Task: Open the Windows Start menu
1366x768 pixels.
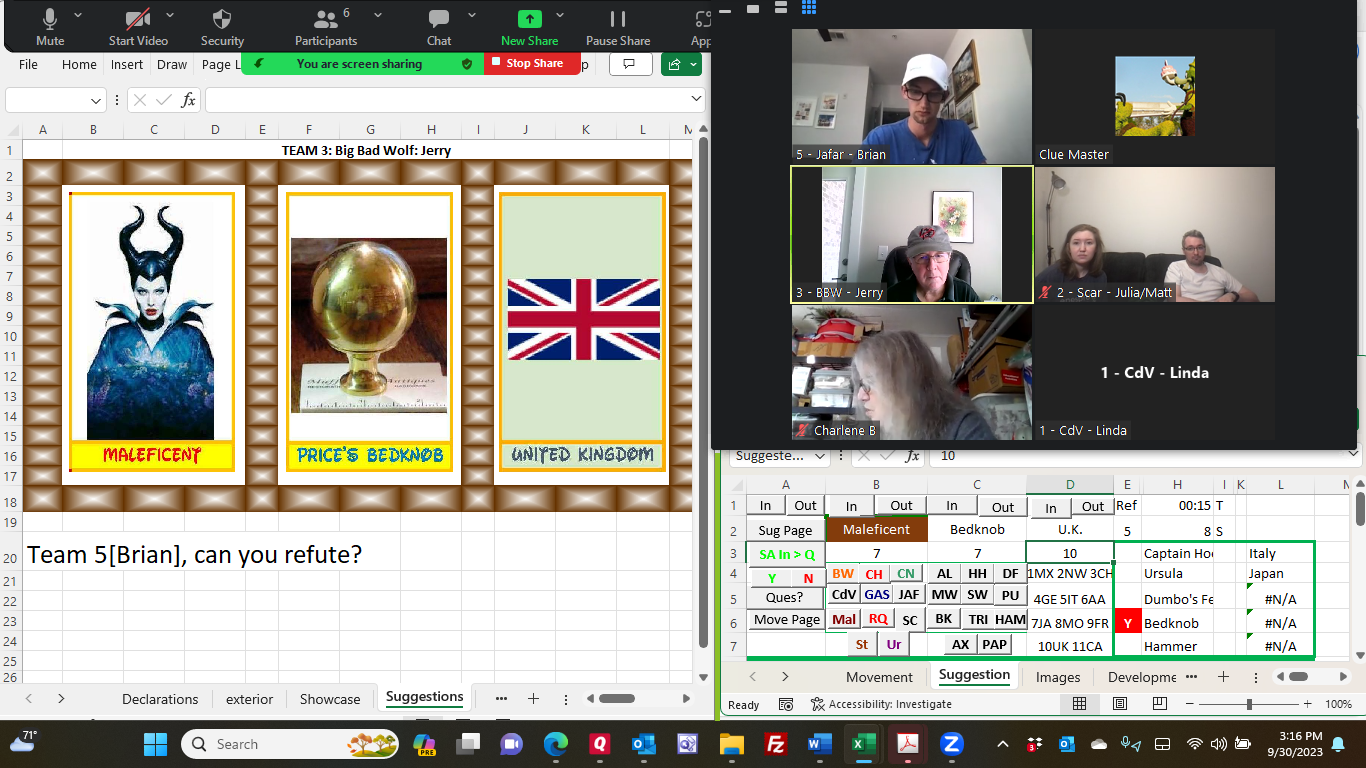Action: [156, 744]
